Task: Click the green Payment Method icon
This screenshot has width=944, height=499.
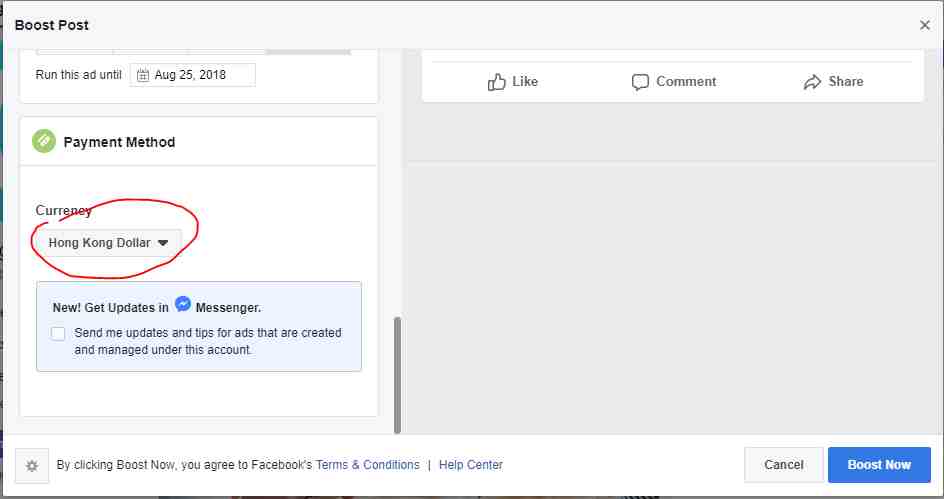Action: (x=44, y=141)
